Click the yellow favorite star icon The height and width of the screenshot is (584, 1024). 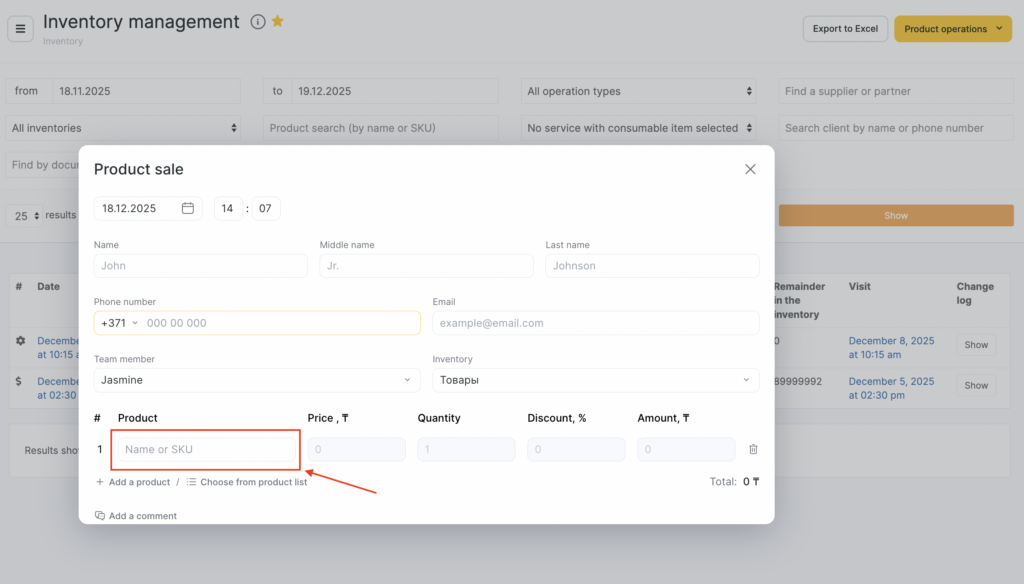point(278,22)
